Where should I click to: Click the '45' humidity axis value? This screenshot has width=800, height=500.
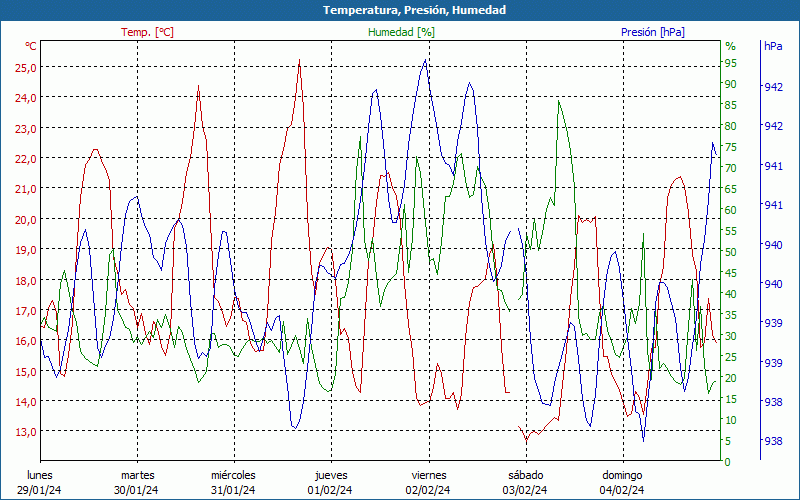(x=731, y=273)
